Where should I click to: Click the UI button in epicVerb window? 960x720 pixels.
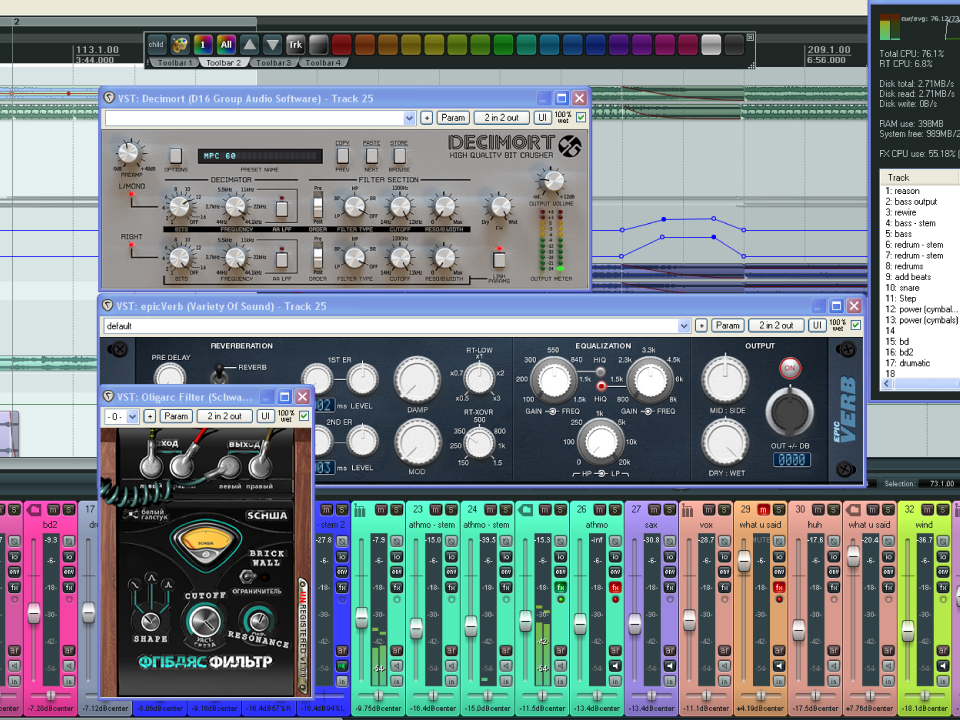(817, 326)
